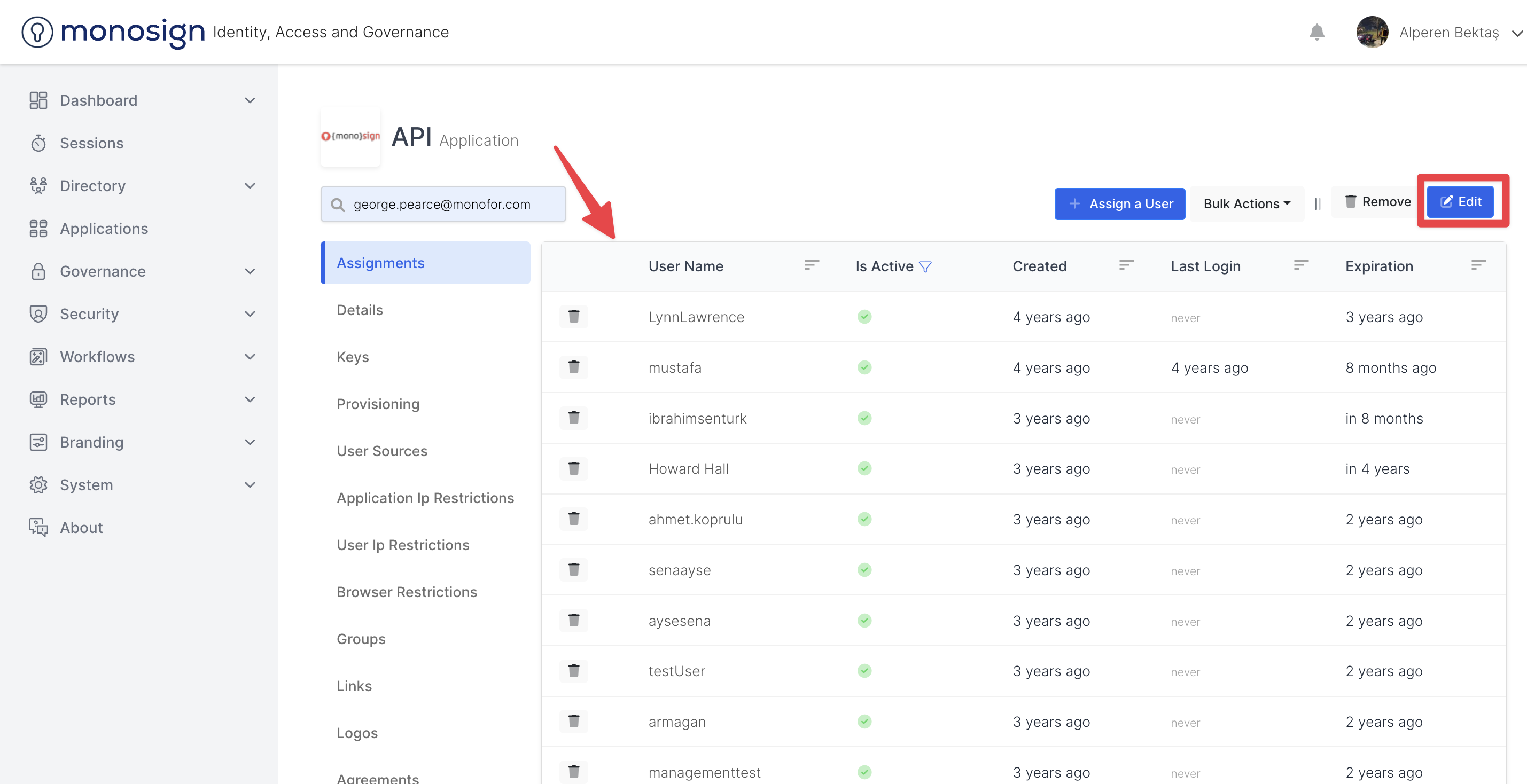Click the monosign logo icon
The image size is (1527, 784).
pyautogui.click(x=37, y=32)
